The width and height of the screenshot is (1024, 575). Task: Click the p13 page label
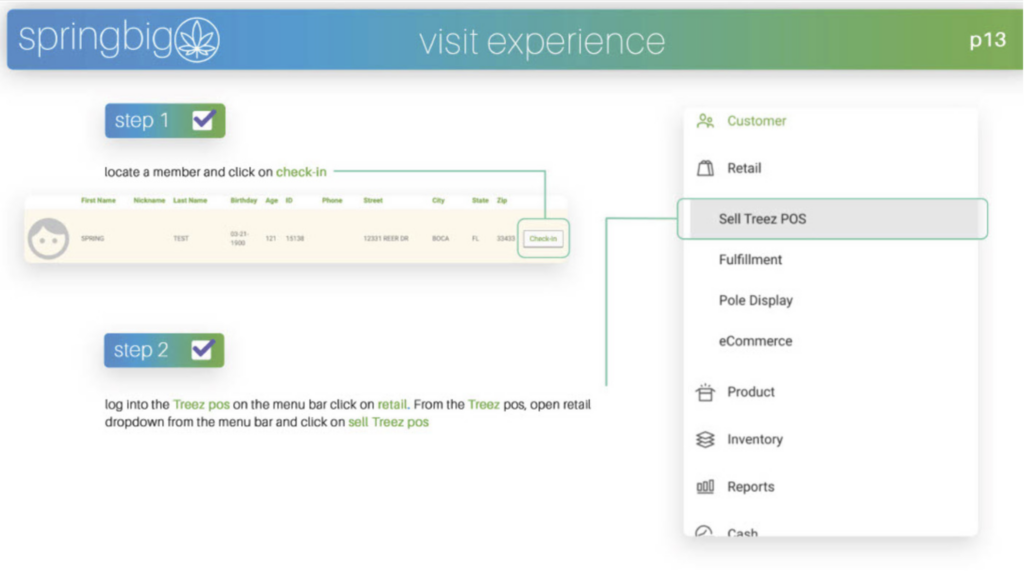tap(987, 41)
